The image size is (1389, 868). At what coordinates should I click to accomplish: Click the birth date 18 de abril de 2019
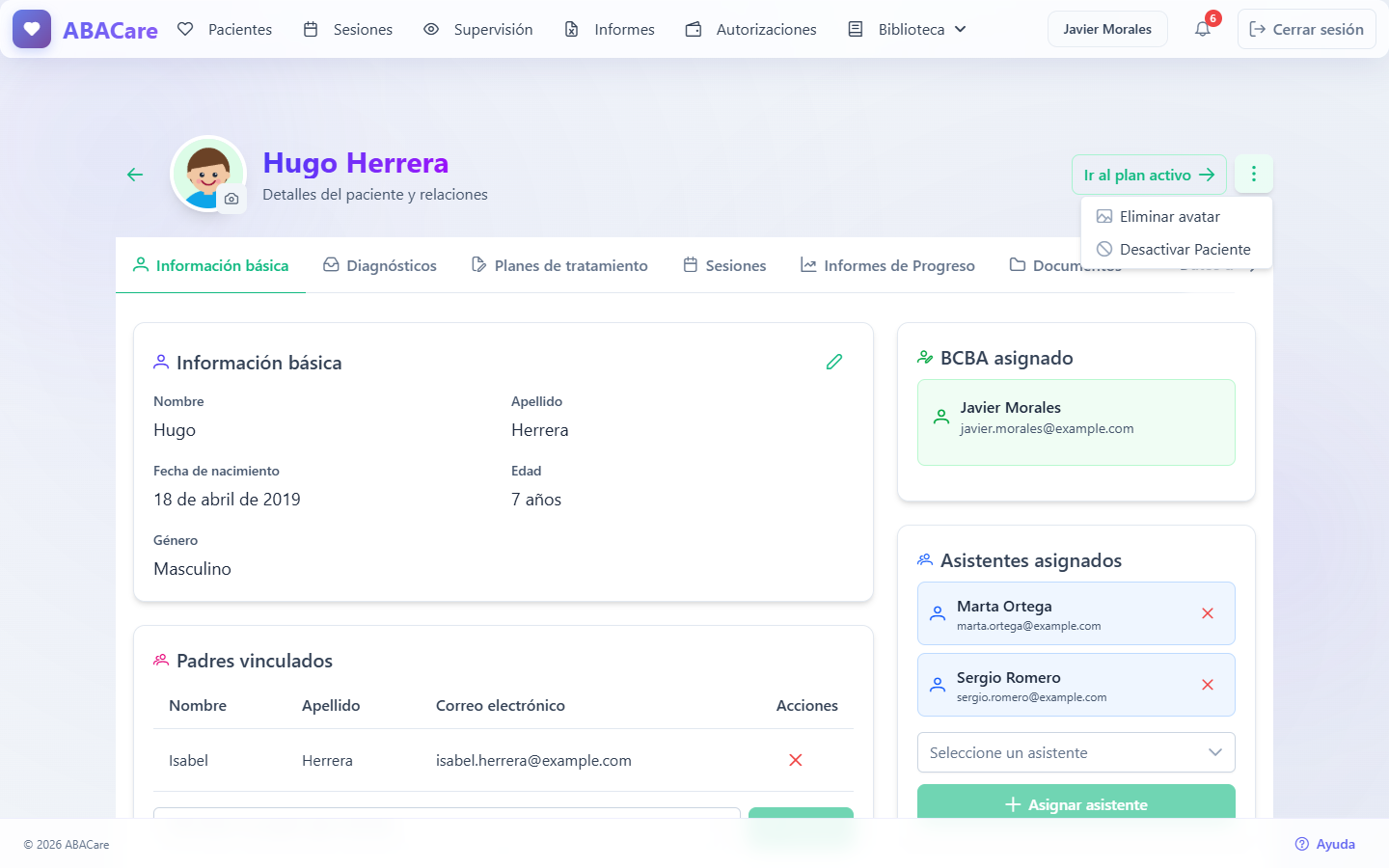point(227,500)
